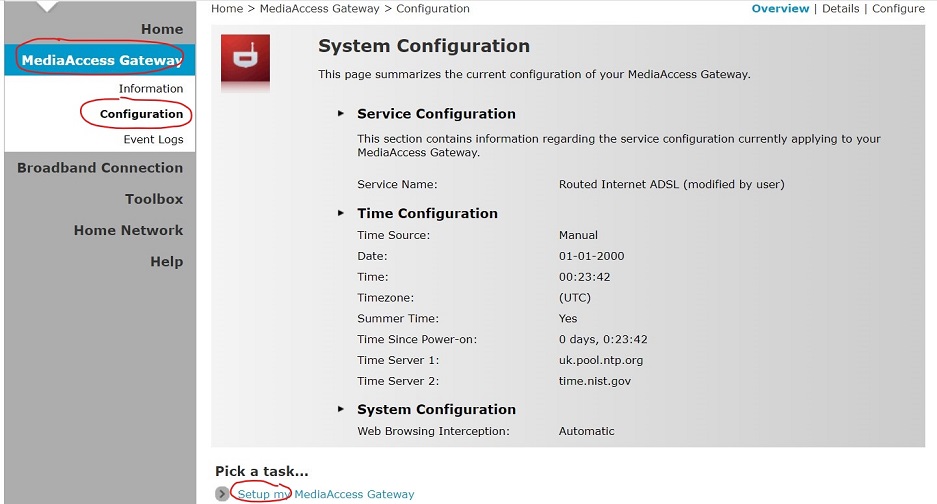Open the Home menu item
This screenshot has width=937, height=504.
(x=161, y=29)
